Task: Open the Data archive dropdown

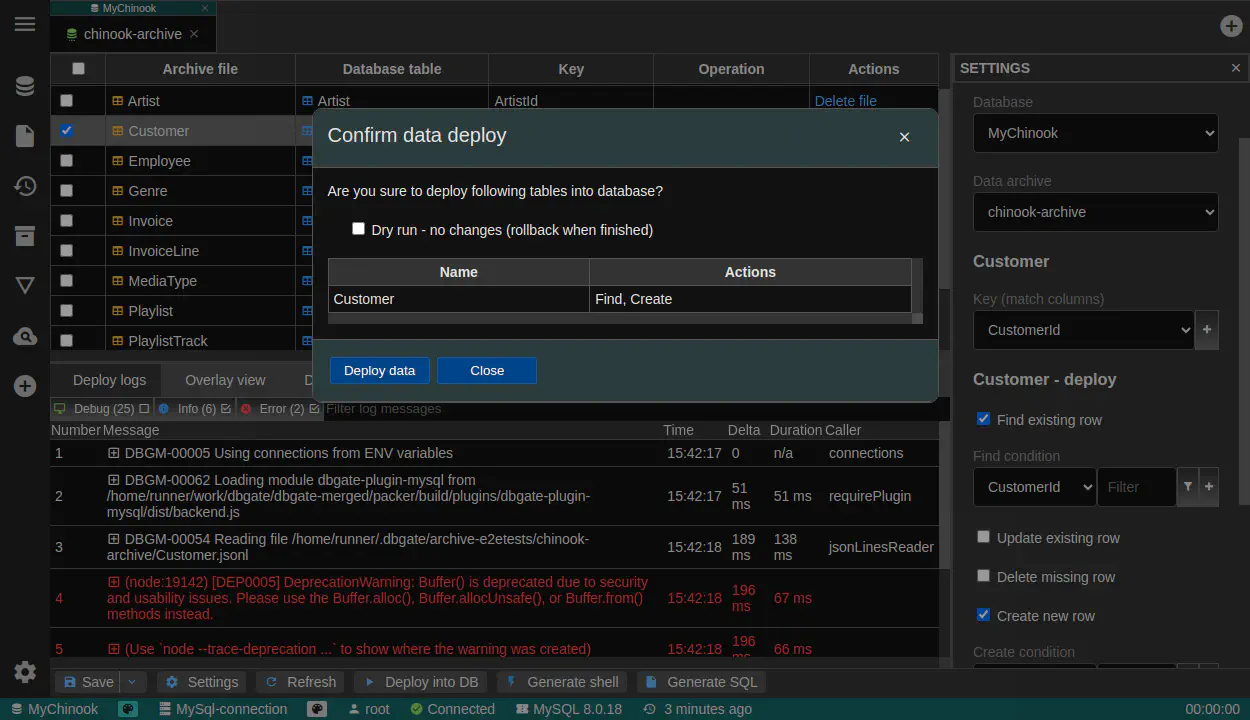Action: coord(1095,212)
